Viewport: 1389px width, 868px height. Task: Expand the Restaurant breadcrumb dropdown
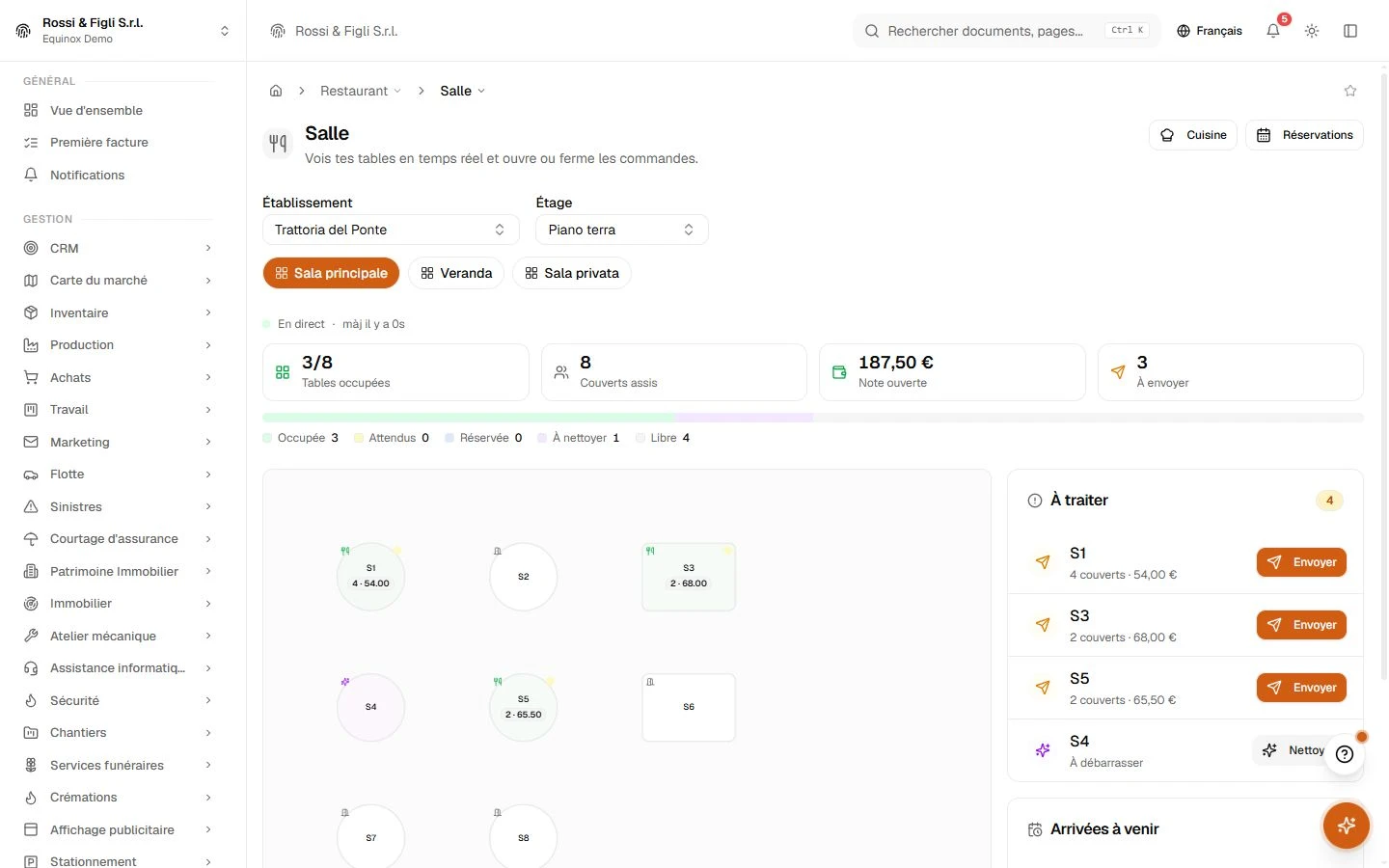tap(361, 91)
